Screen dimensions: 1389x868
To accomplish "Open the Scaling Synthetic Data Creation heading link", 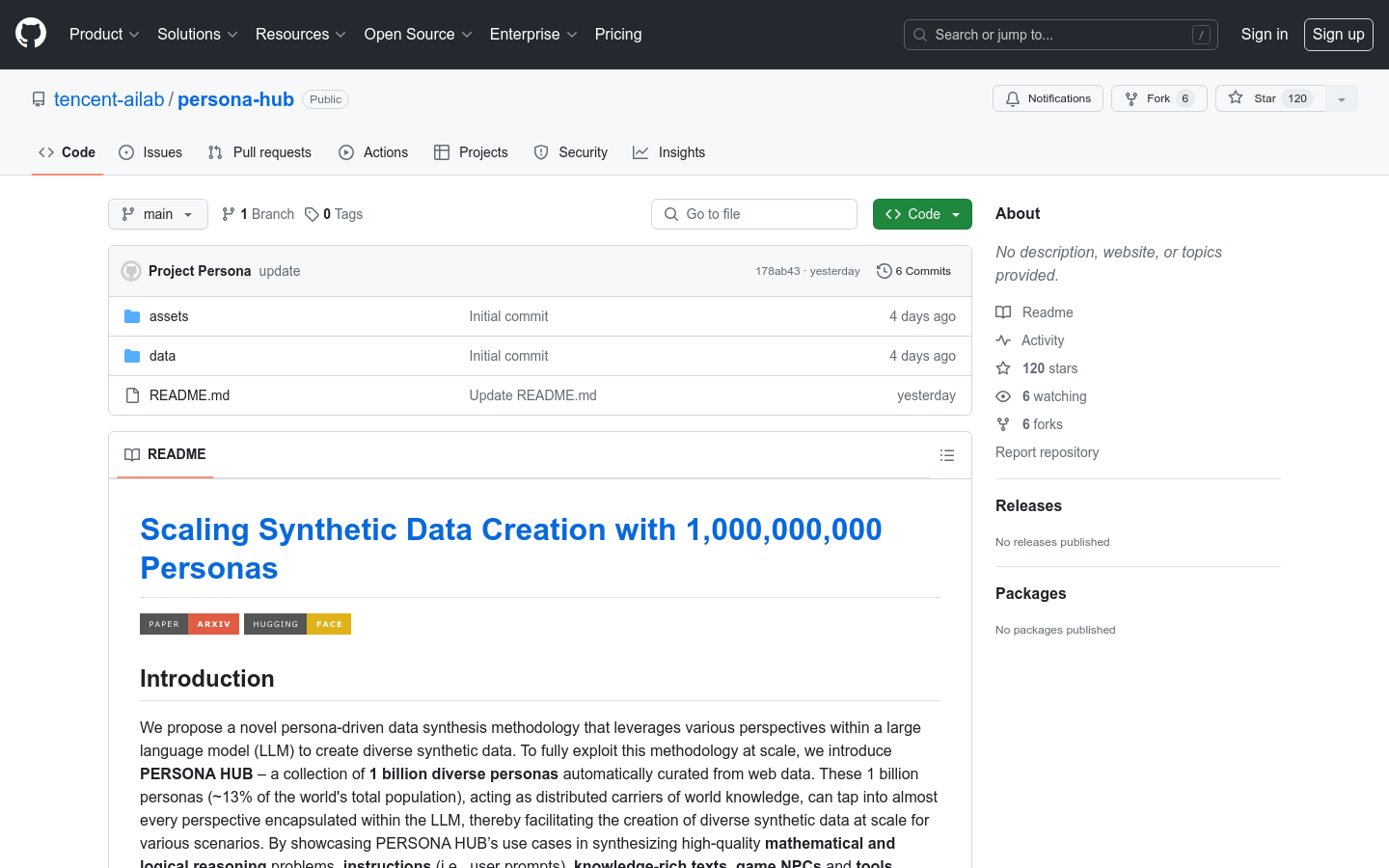I will tap(510, 549).
